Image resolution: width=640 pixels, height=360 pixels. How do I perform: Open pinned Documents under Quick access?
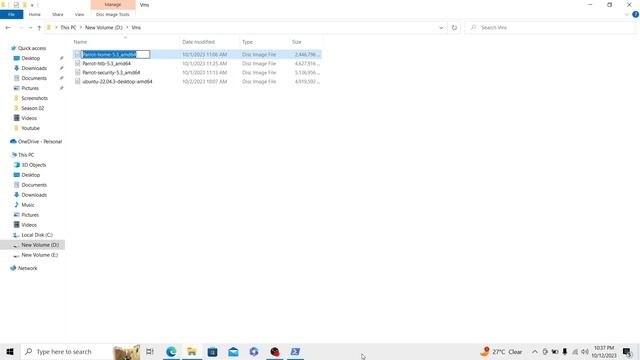34,78
